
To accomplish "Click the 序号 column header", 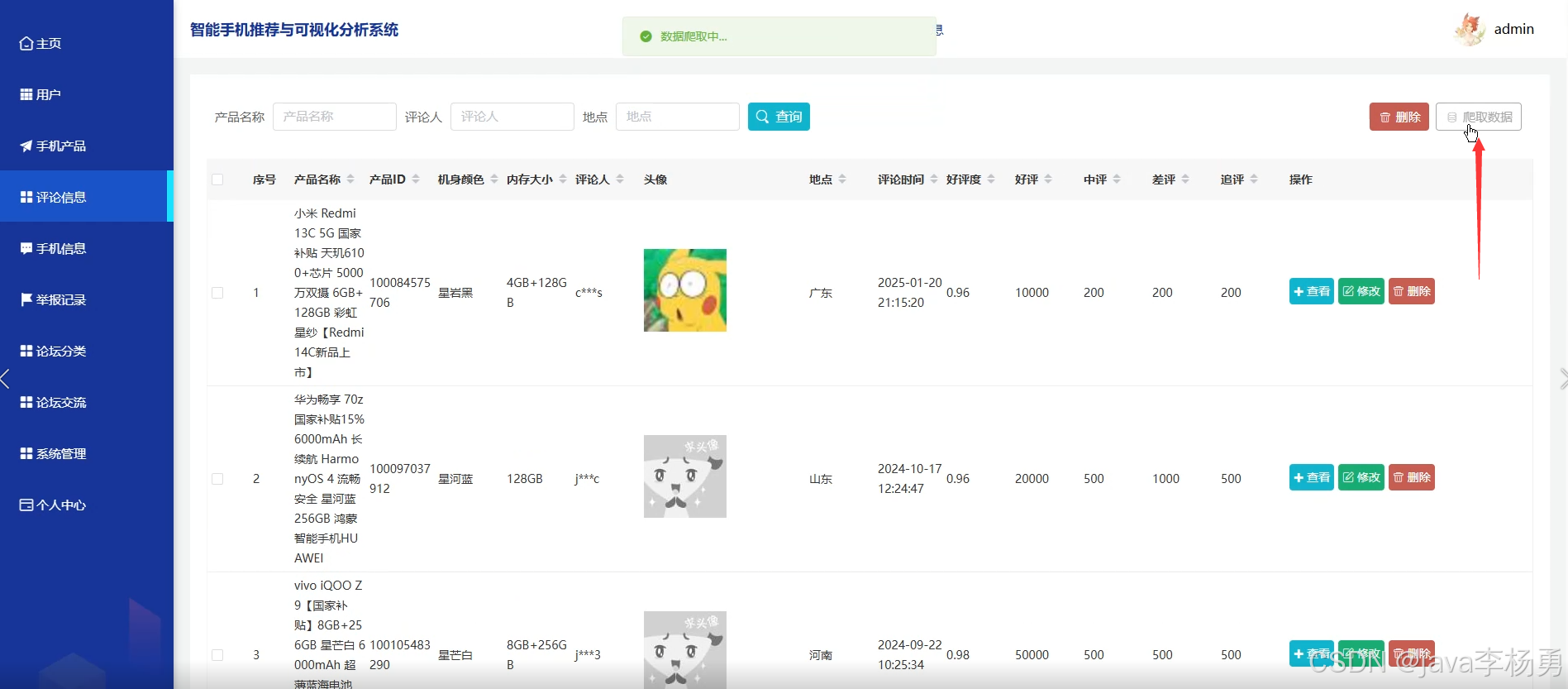I will point(265,179).
